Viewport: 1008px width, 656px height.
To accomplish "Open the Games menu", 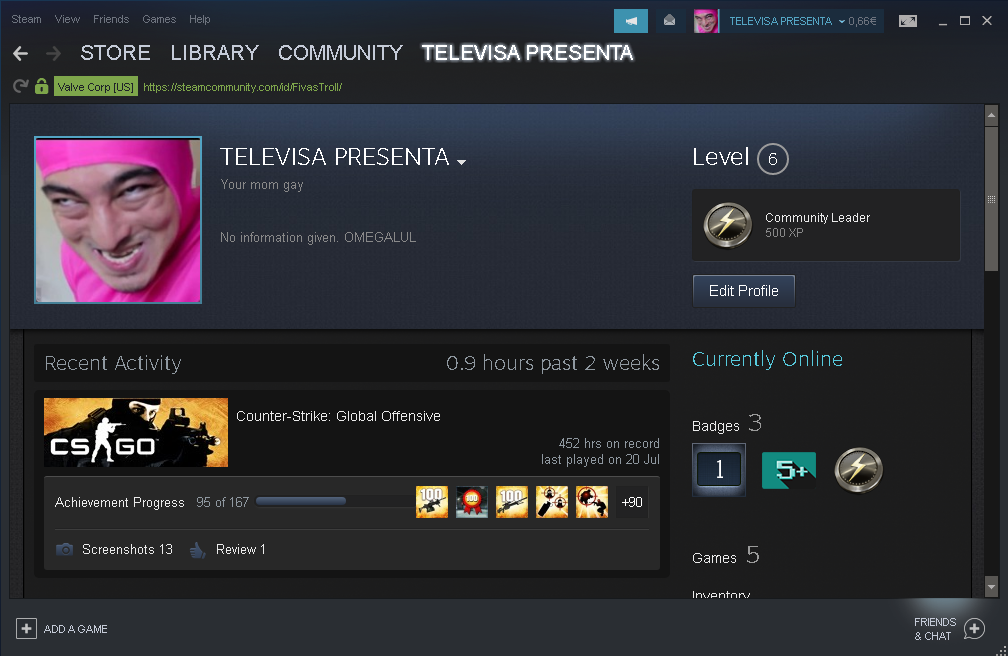I will point(159,19).
